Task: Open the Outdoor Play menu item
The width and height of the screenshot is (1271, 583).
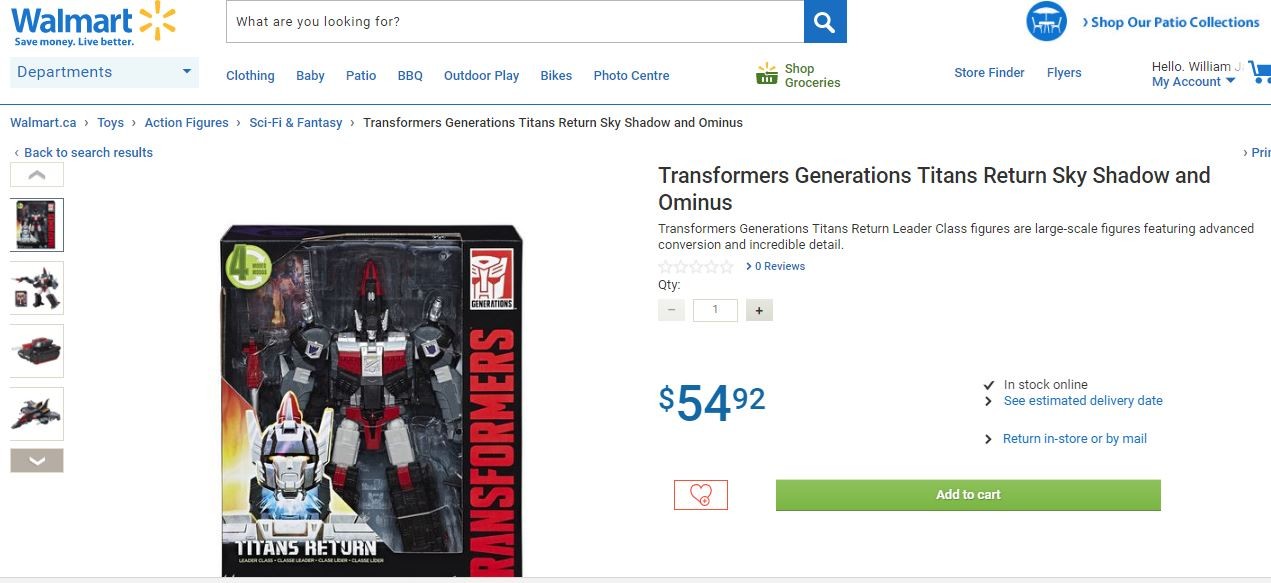Action: [481, 76]
